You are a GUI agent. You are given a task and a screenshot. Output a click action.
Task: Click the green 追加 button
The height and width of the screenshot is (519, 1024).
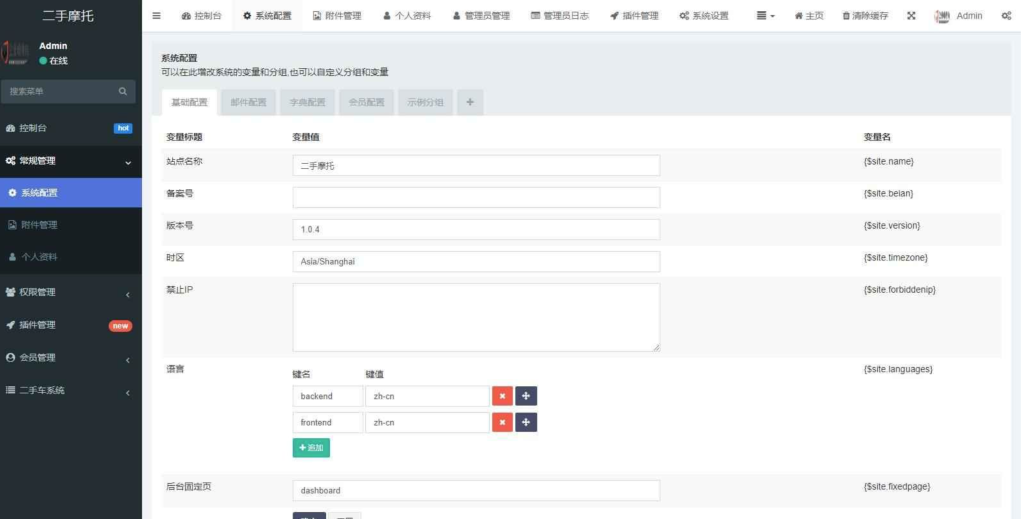(311, 448)
